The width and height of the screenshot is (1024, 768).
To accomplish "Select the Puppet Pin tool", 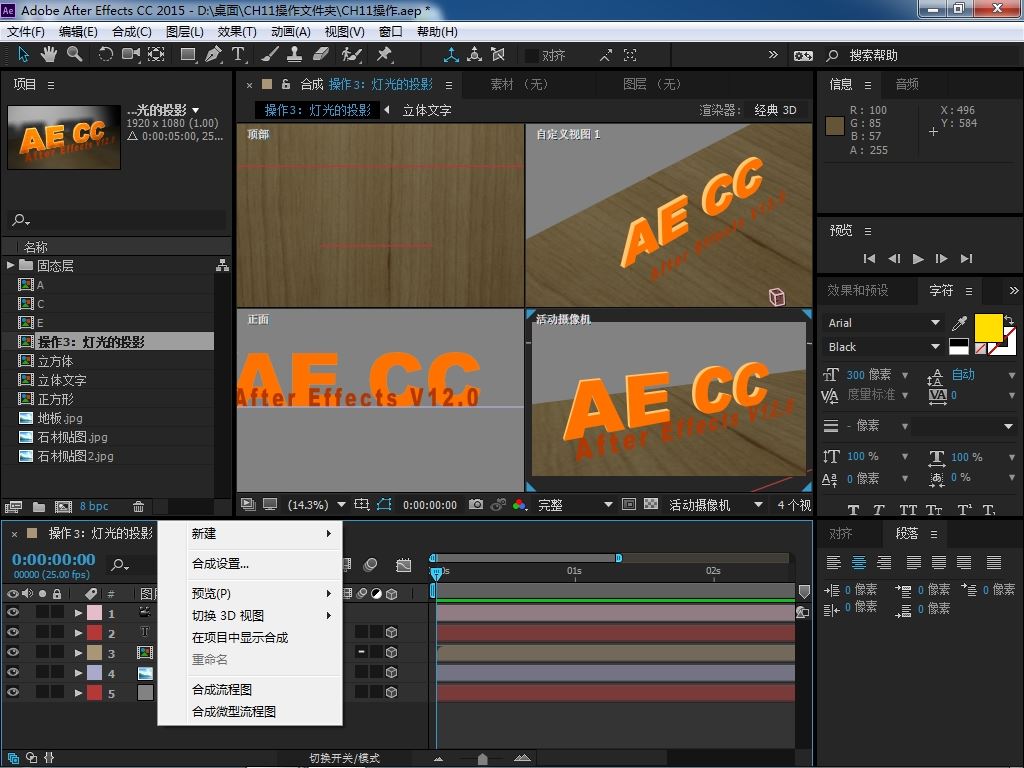I will [x=384, y=54].
